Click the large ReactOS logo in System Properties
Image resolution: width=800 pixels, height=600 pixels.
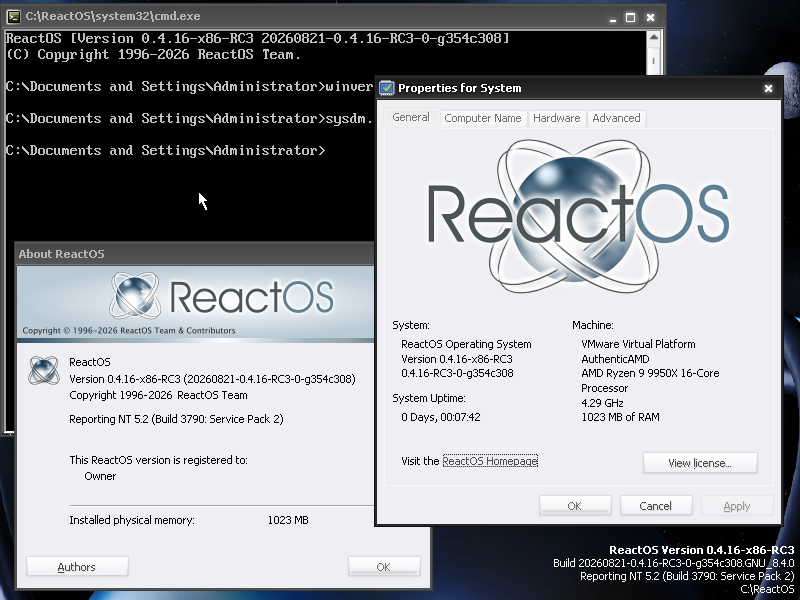click(x=579, y=215)
